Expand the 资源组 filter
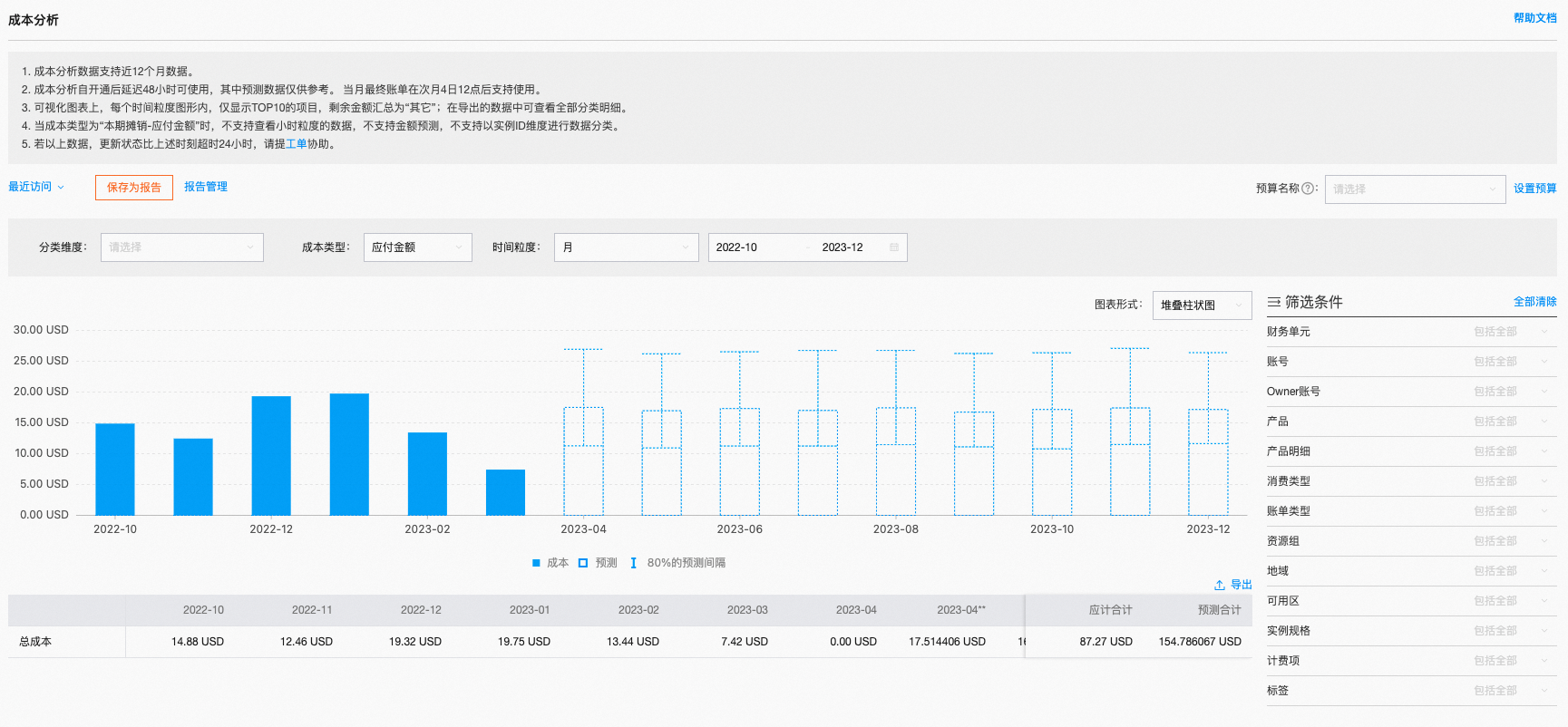The height and width of the screenshot is (727, 1568). [1411, 541]
